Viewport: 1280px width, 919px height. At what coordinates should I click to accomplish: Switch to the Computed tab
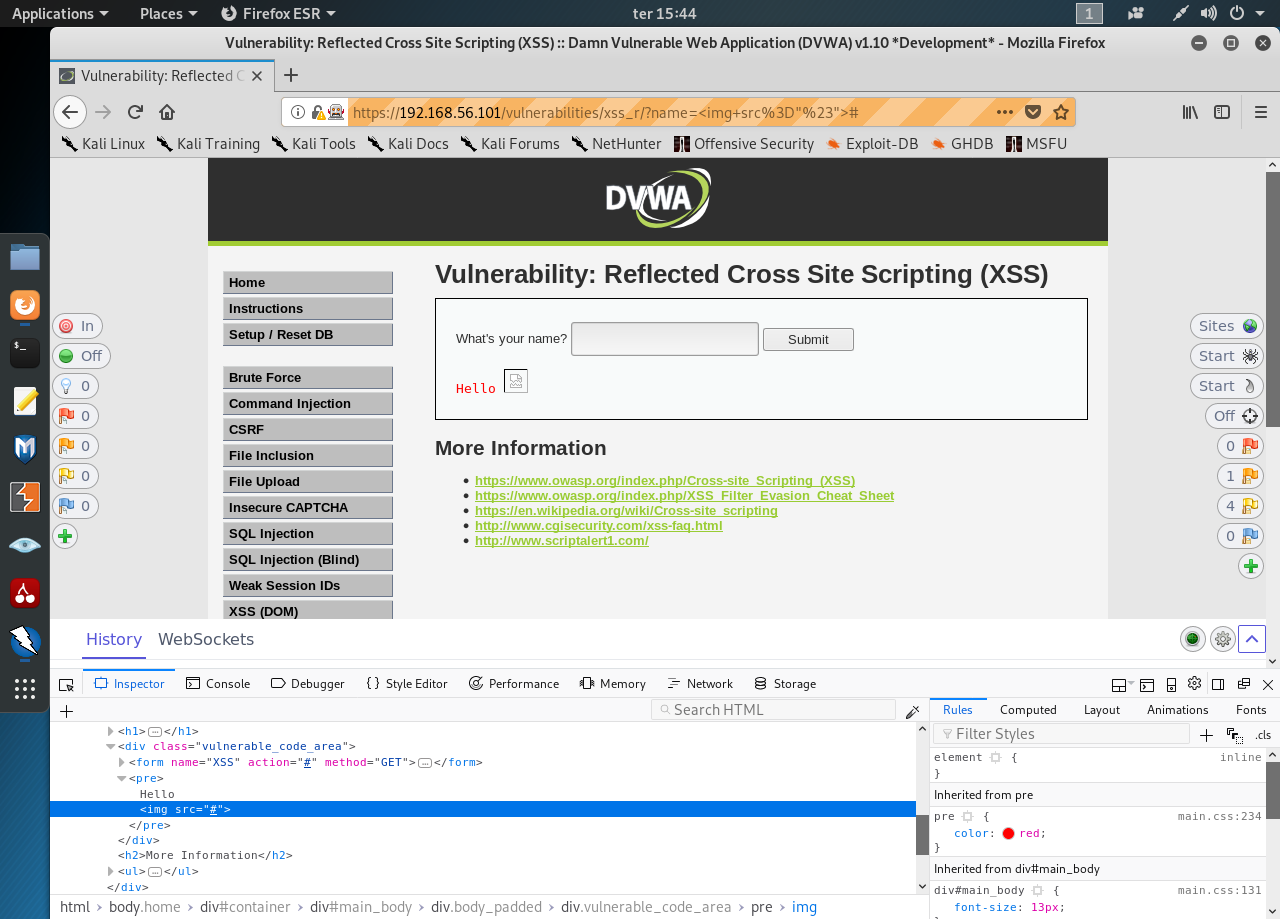click(1028, 710)
